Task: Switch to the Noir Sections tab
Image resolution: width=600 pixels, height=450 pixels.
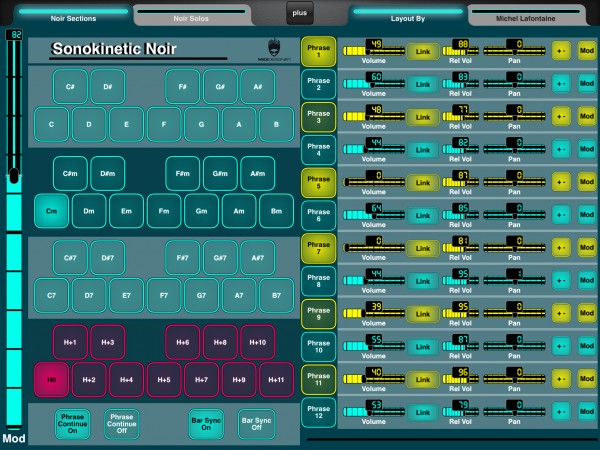Action: click(73, 16)
